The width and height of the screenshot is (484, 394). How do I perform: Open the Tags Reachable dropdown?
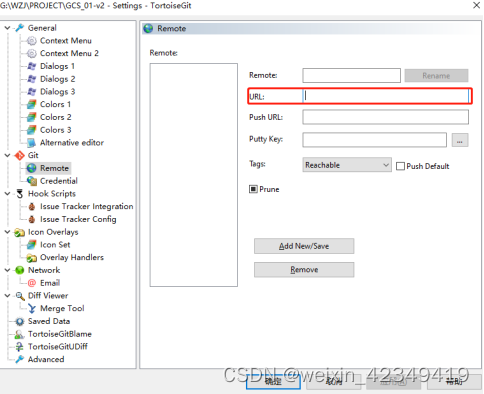pyautogui.click(x=347, y=165)
